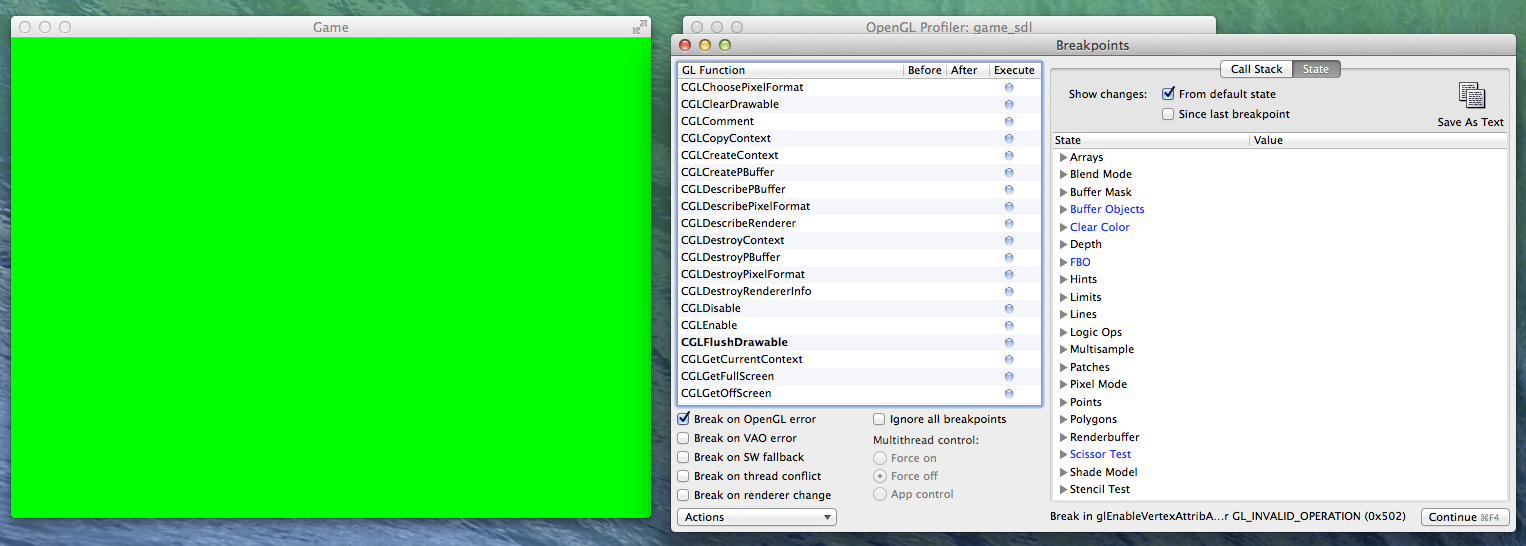Image resolution: width=1526 pixels, height=546 pixels.
Task: Click execute dot for CGLDescribePixelFormat
Action: [1009, 206]
